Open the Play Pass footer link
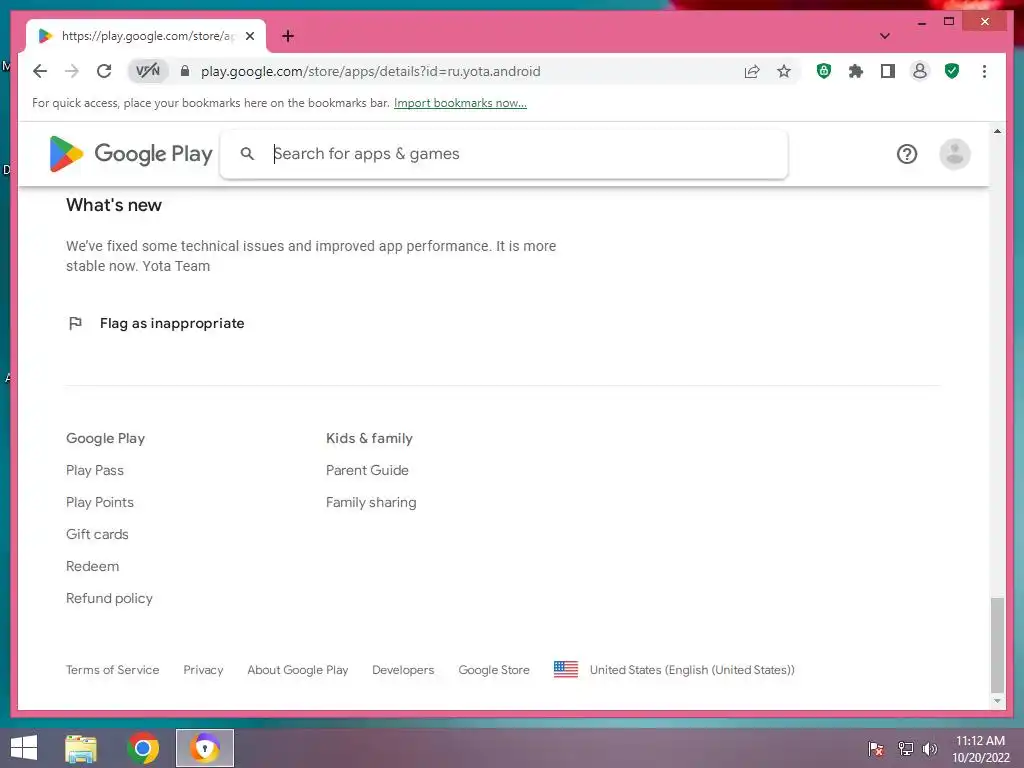The width and height of the screenshot is (1024, 768). click(95, 470)
